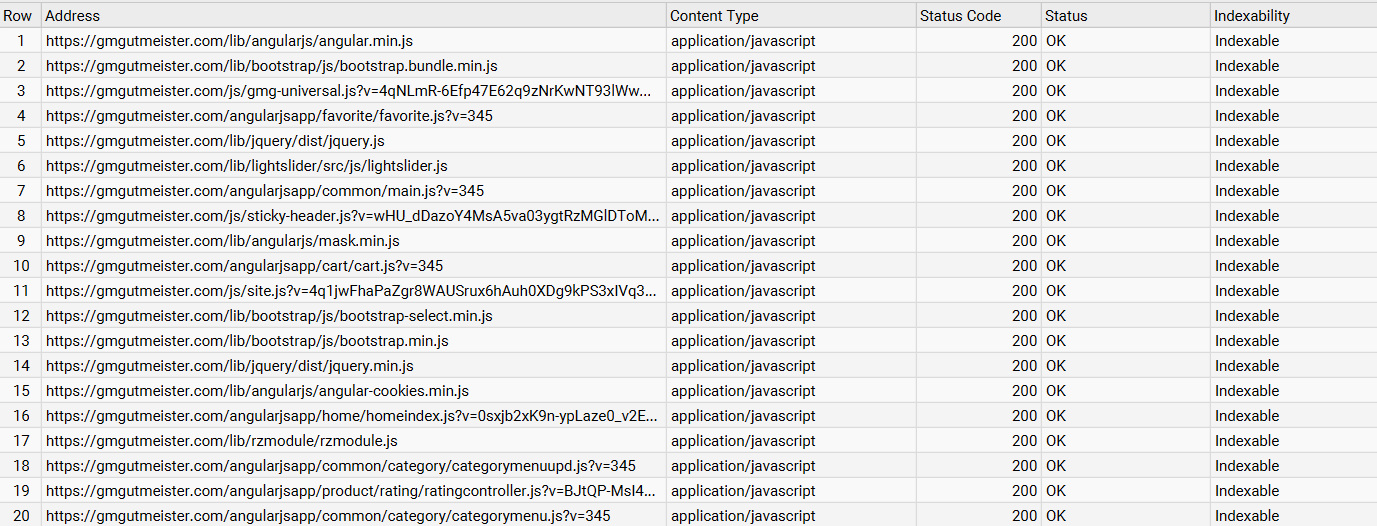Click the ratingcontroller.js URL cell
Viewport: 1377px width, 526px height.
pyautogui.click(x=351, y=491)
